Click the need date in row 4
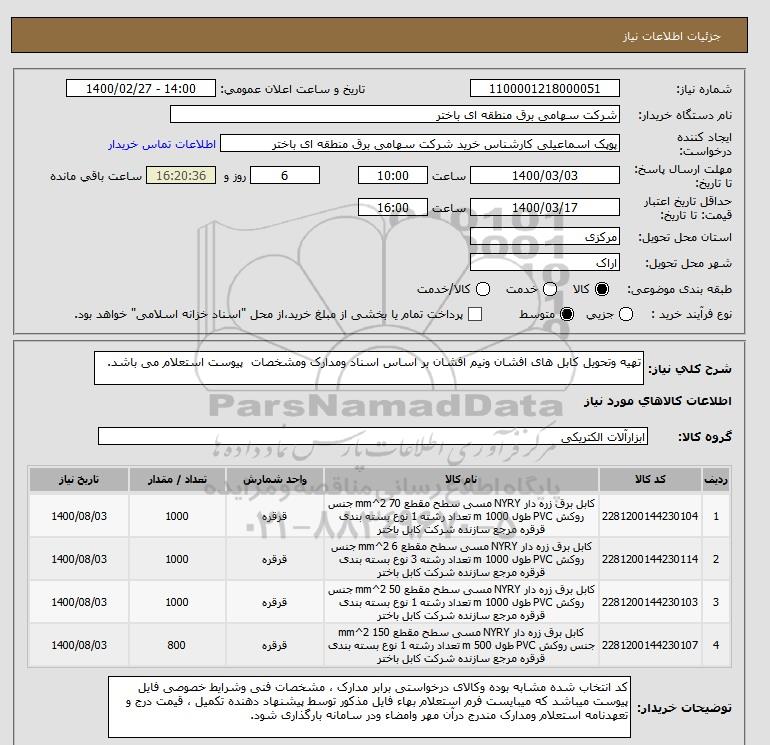 point(79,645)
